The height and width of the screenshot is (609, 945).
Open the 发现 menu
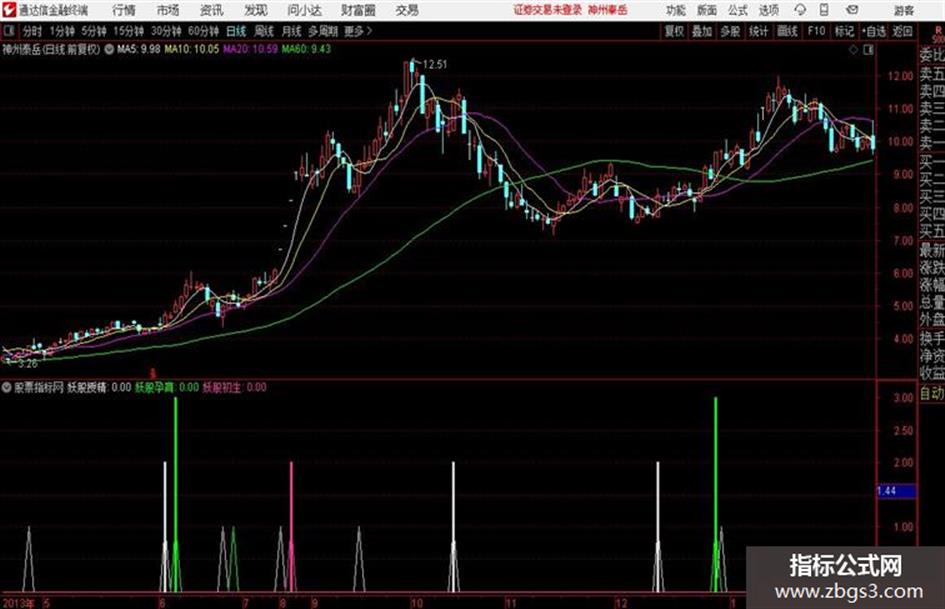[256, 10]
